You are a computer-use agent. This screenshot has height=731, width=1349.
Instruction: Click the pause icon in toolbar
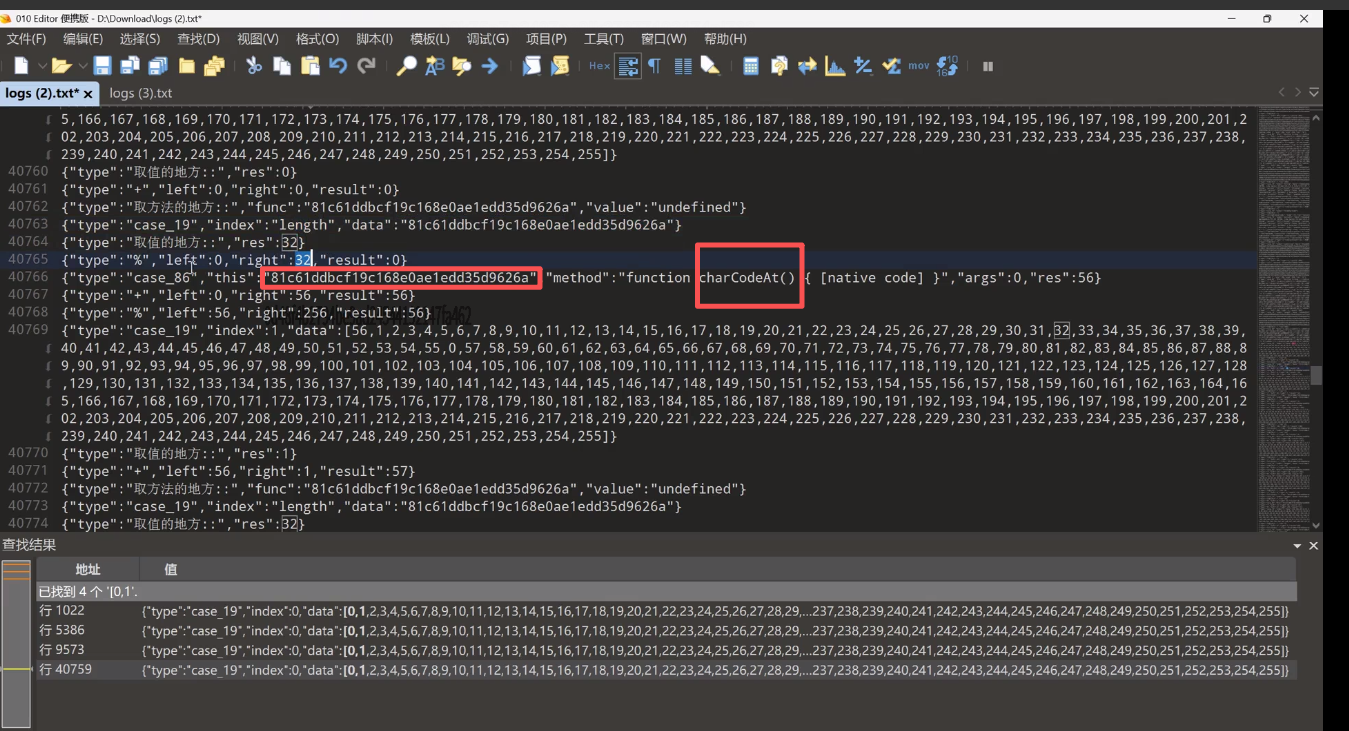[988, 66]
